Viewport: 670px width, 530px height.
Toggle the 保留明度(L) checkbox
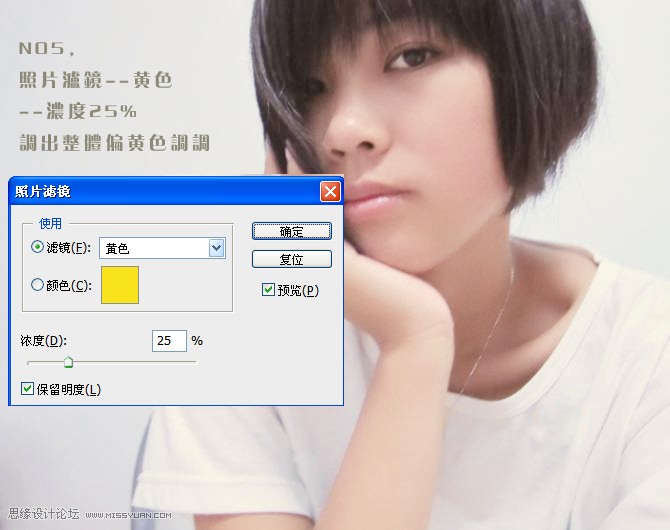tap(27, 389)
